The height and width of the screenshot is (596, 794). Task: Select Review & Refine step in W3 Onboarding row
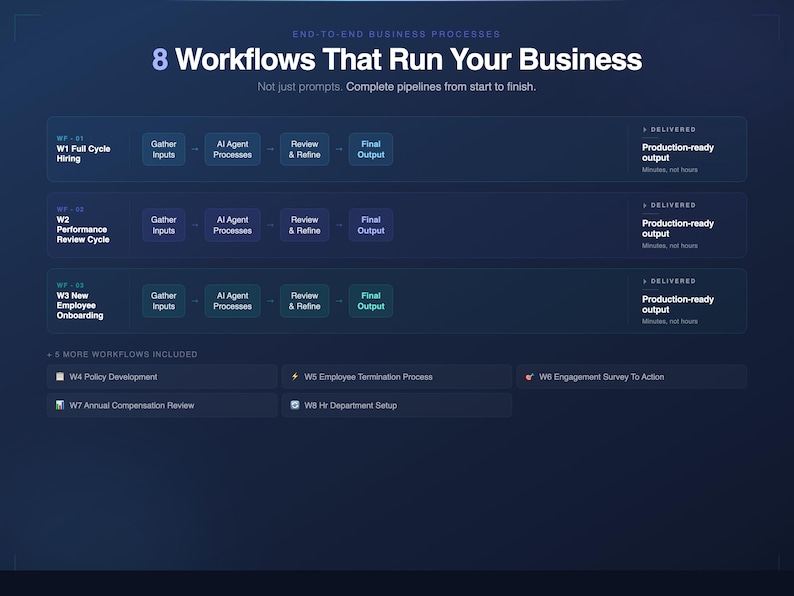tap(304, 301)
